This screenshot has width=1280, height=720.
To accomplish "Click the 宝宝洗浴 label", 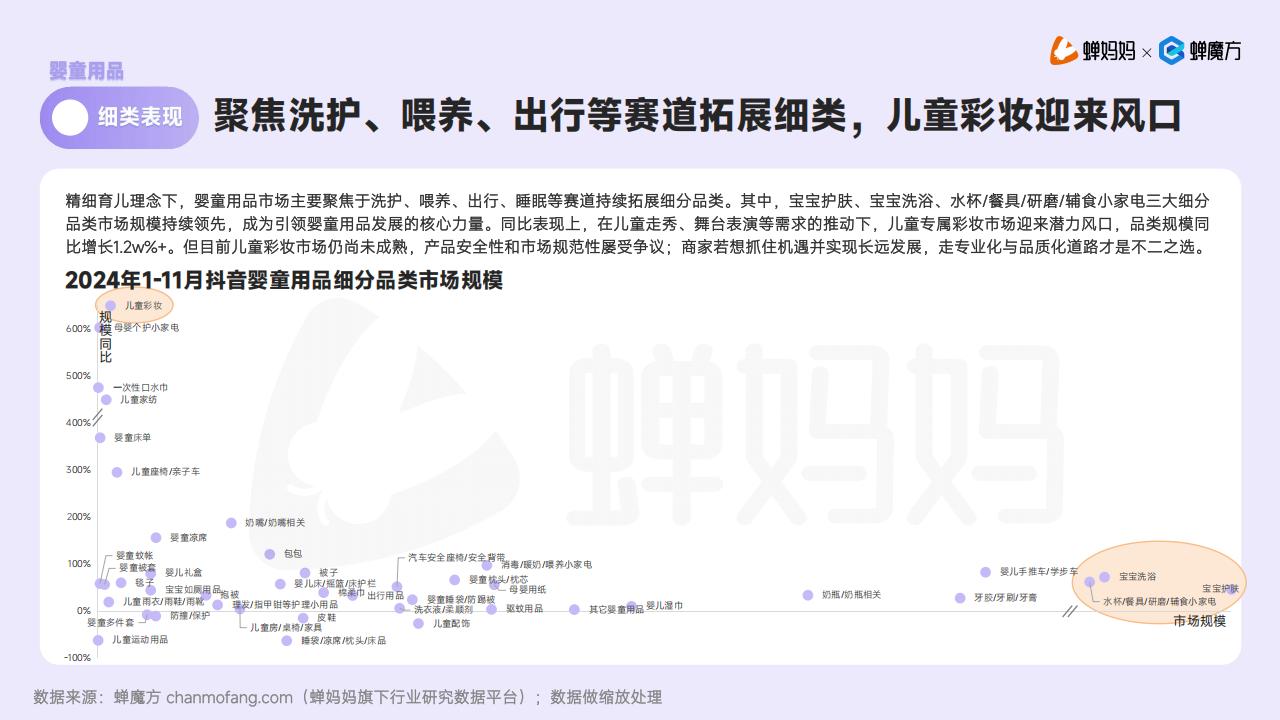I will pos(1138,576).
